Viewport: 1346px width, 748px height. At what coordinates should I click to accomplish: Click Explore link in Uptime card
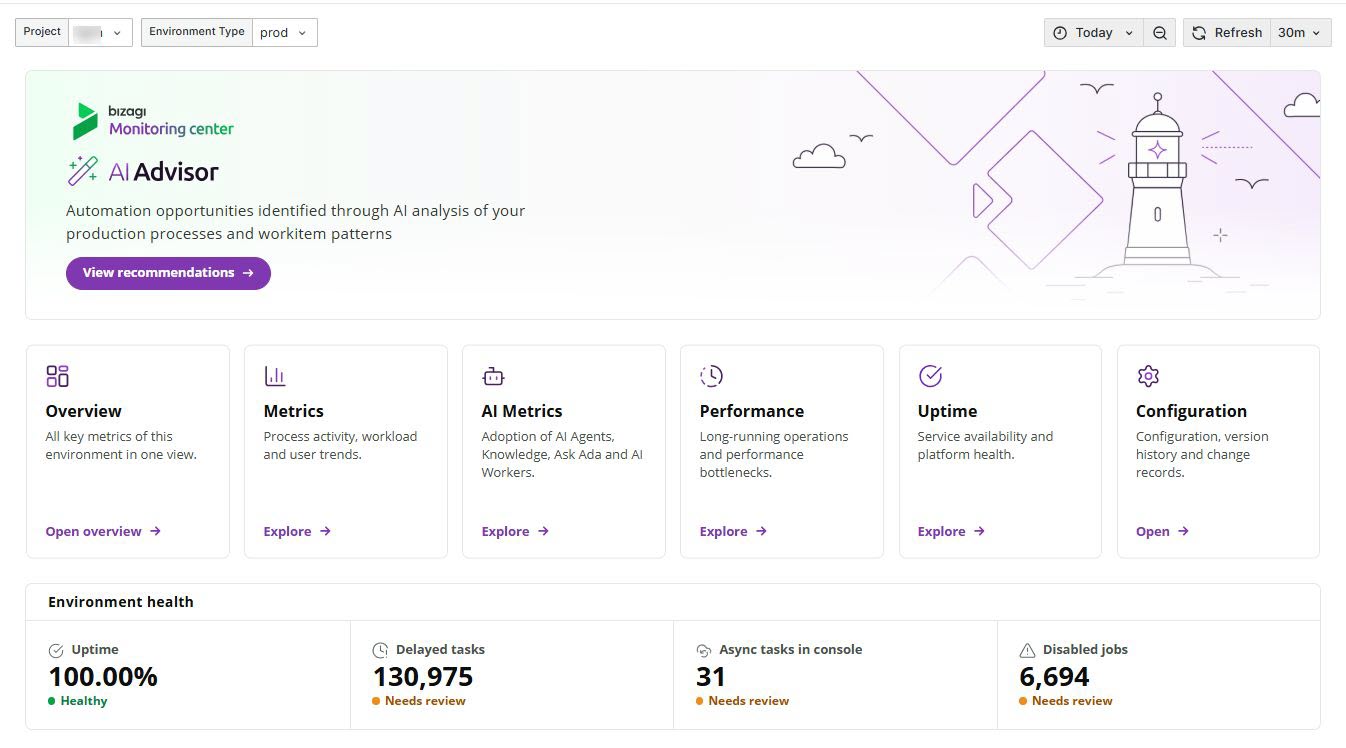tap(951, 531)
